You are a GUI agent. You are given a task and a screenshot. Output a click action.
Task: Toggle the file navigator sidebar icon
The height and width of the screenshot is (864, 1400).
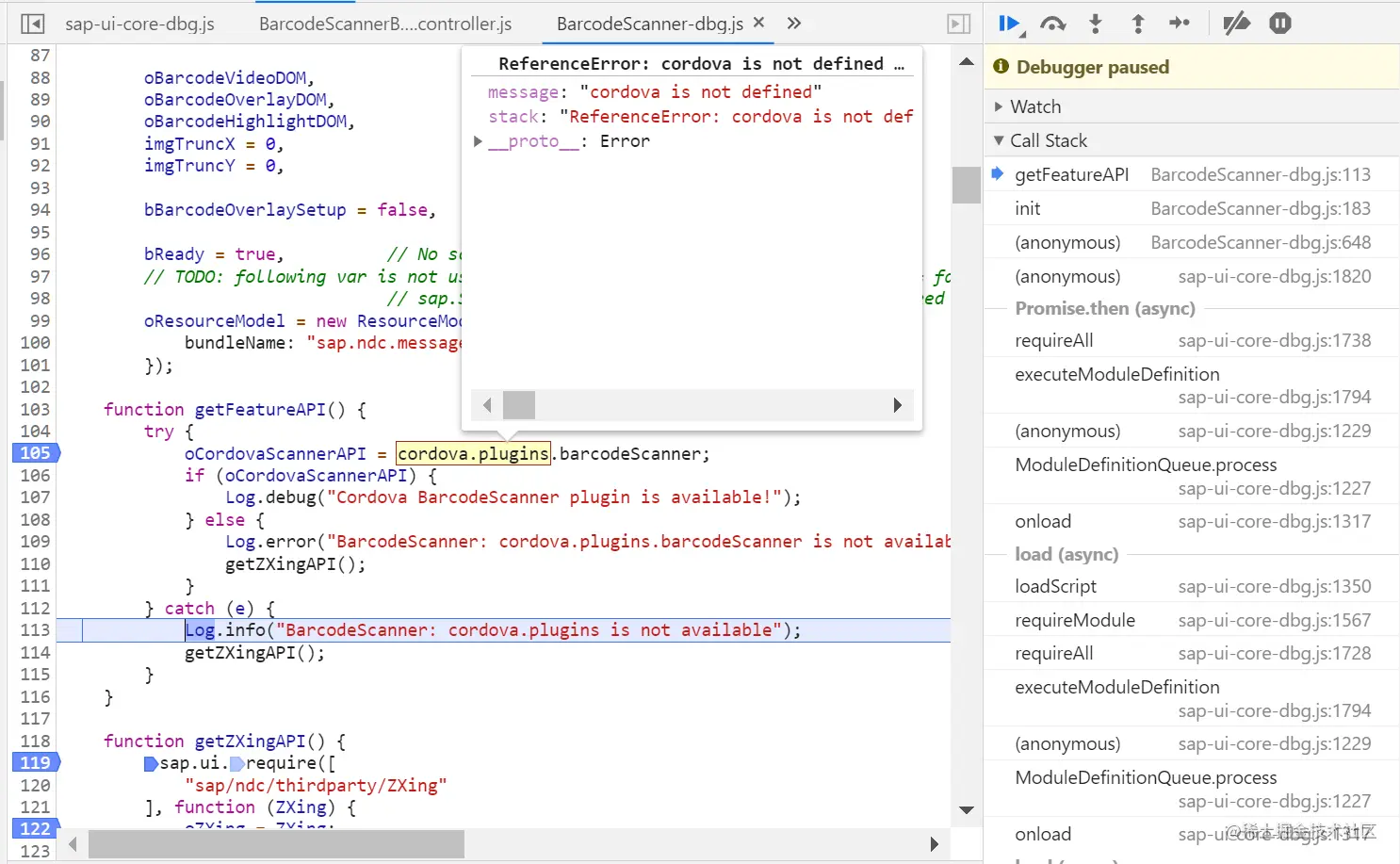(x=32, y=24)
